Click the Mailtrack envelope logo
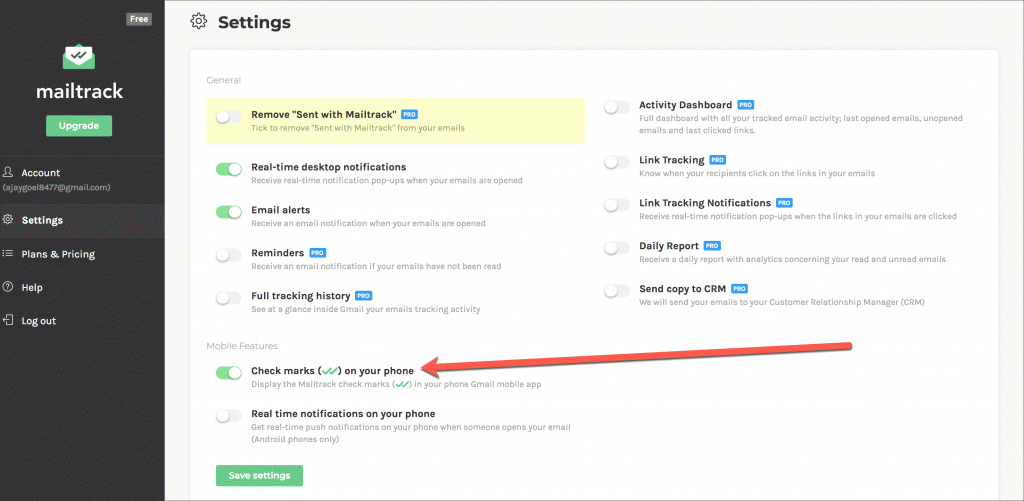The width and height of the screenshot is (1024, 501). 79,58
